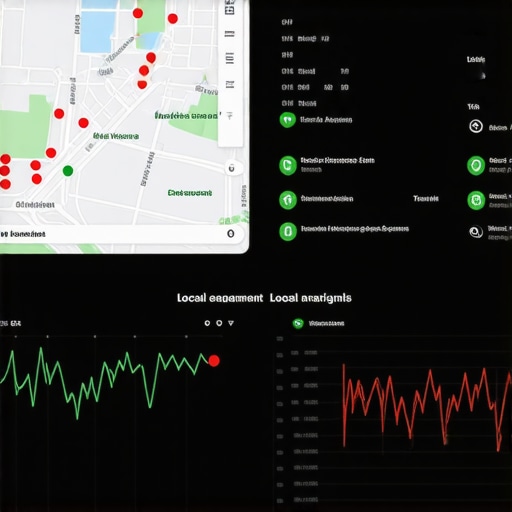Toggle the second small circle beside the triangle
This screenshot has width=512, height=512.
click(x=219, y=323)
